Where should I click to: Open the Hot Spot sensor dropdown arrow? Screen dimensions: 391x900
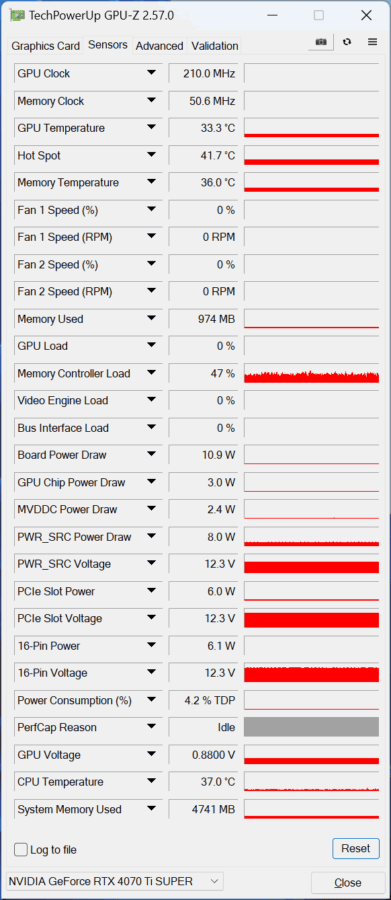pyautogui.click(x=151, y=155)
